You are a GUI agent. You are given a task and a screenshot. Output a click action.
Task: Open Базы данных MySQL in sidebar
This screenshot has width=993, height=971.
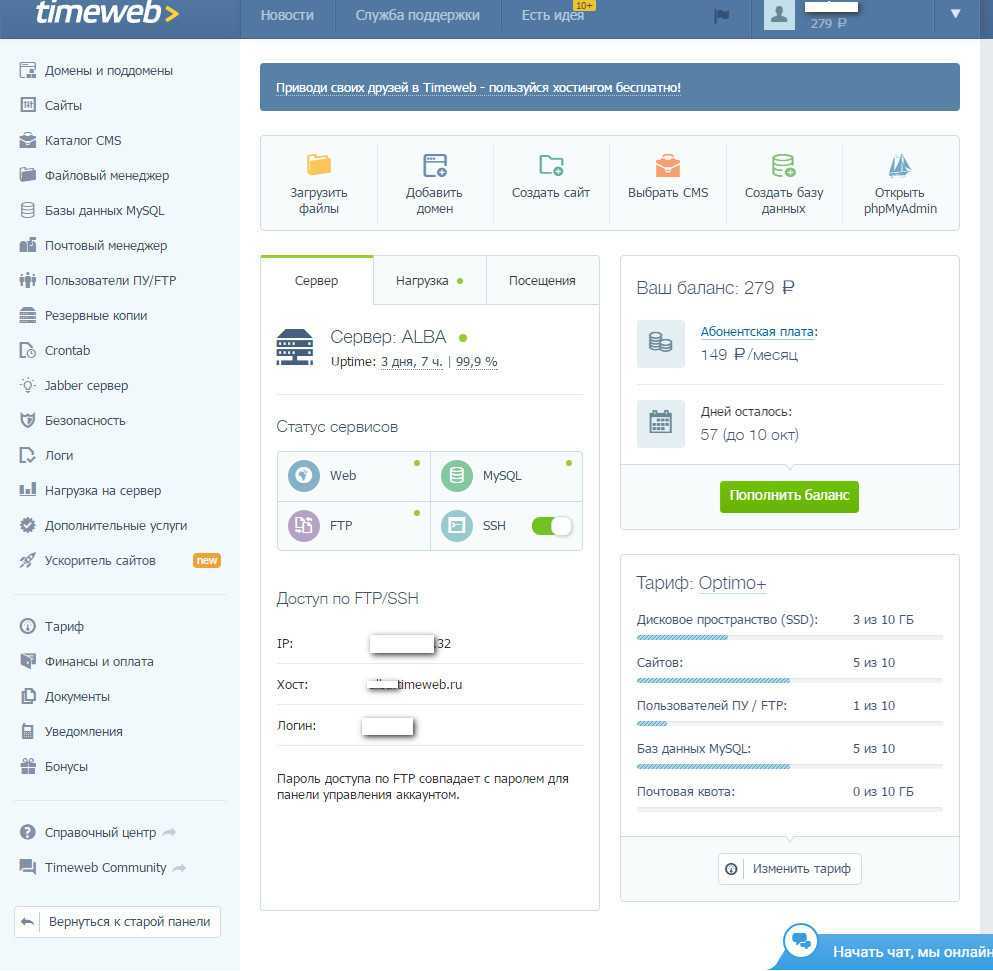click(x=92, y=210)
